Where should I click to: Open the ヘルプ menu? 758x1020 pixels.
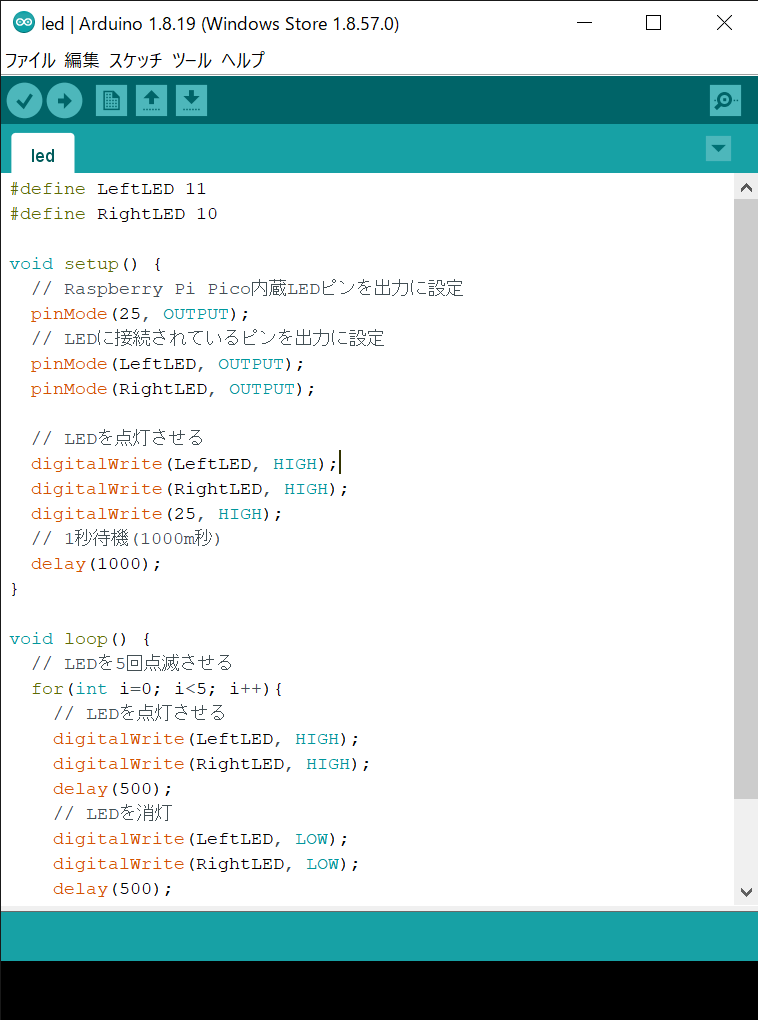(x=243, y=60)
